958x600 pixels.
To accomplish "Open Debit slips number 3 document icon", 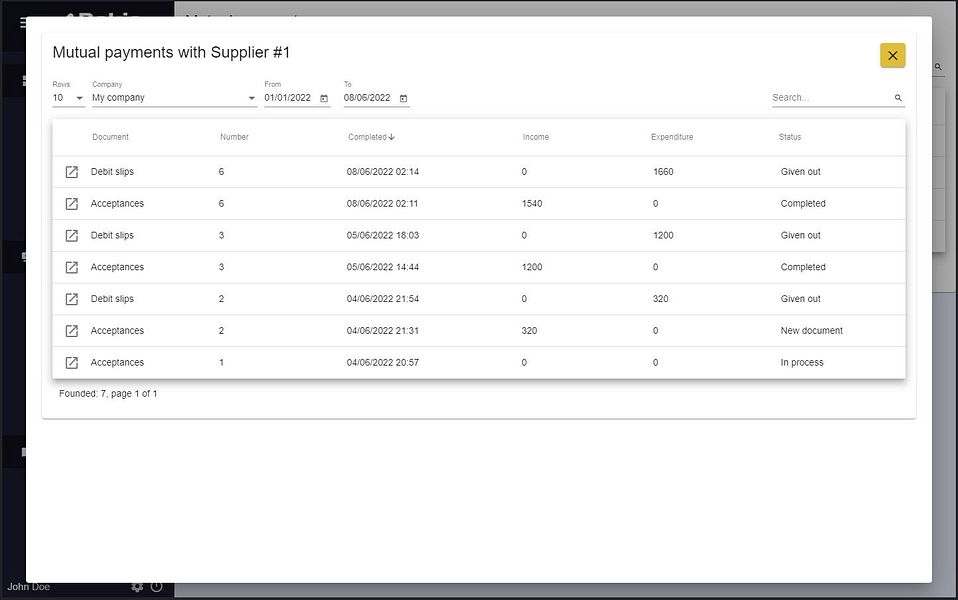I will 71,235.
